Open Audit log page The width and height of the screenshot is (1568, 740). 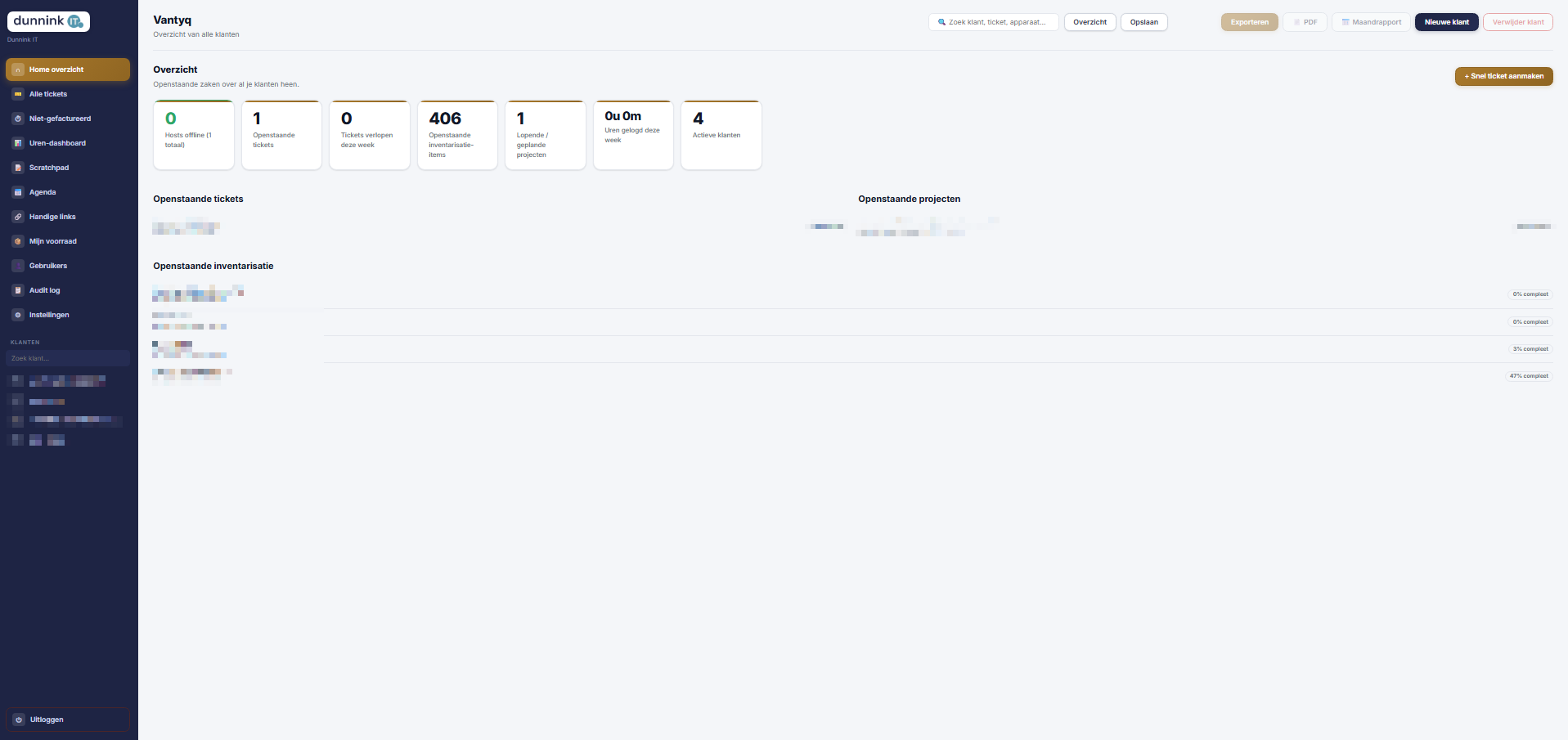click(x=68, y=290)
